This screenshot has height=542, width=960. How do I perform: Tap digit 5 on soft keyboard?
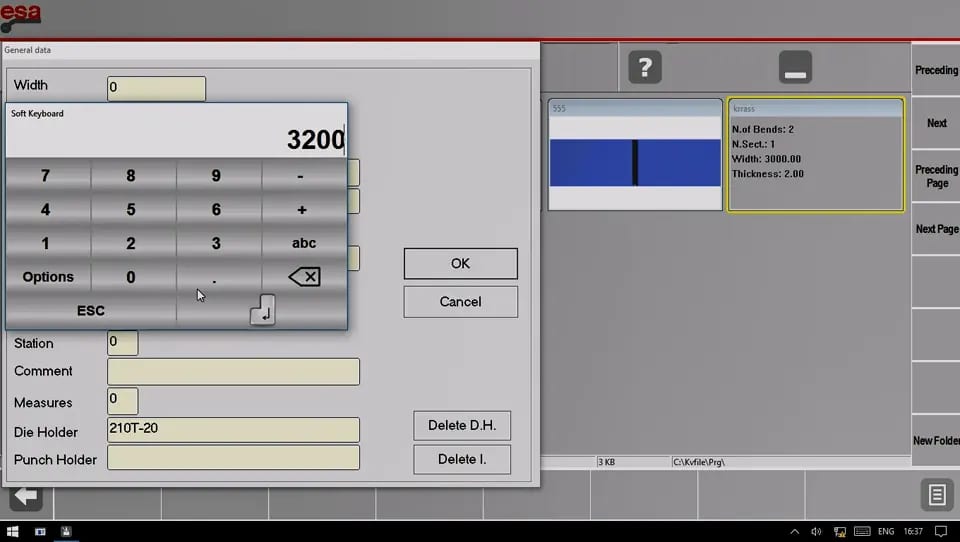pos(131,209)
